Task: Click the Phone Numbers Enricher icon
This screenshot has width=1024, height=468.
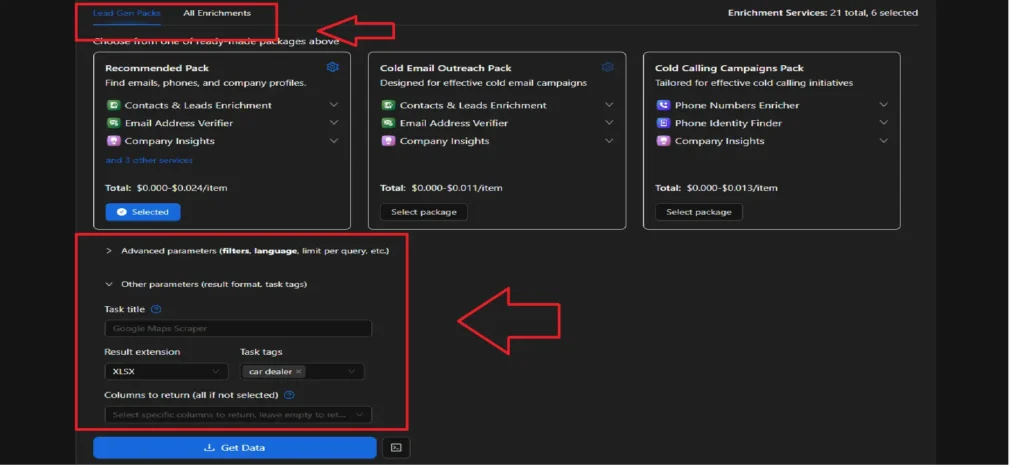Action: tap(664, 105)
